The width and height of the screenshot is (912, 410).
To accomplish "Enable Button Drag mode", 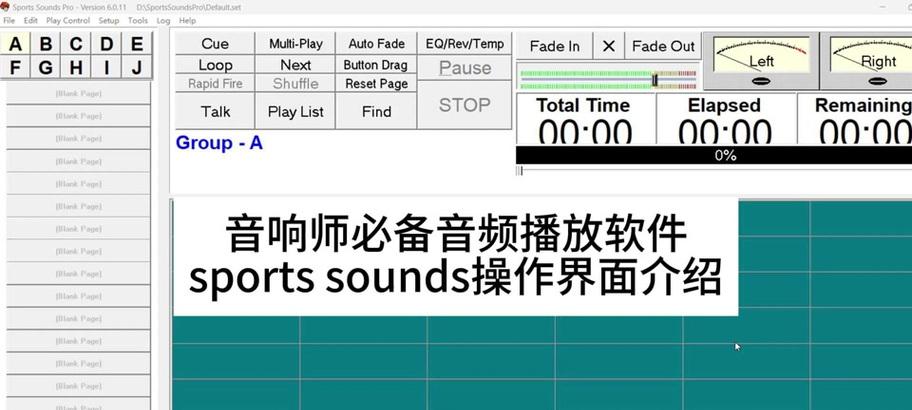I will [x=376, y=65].
